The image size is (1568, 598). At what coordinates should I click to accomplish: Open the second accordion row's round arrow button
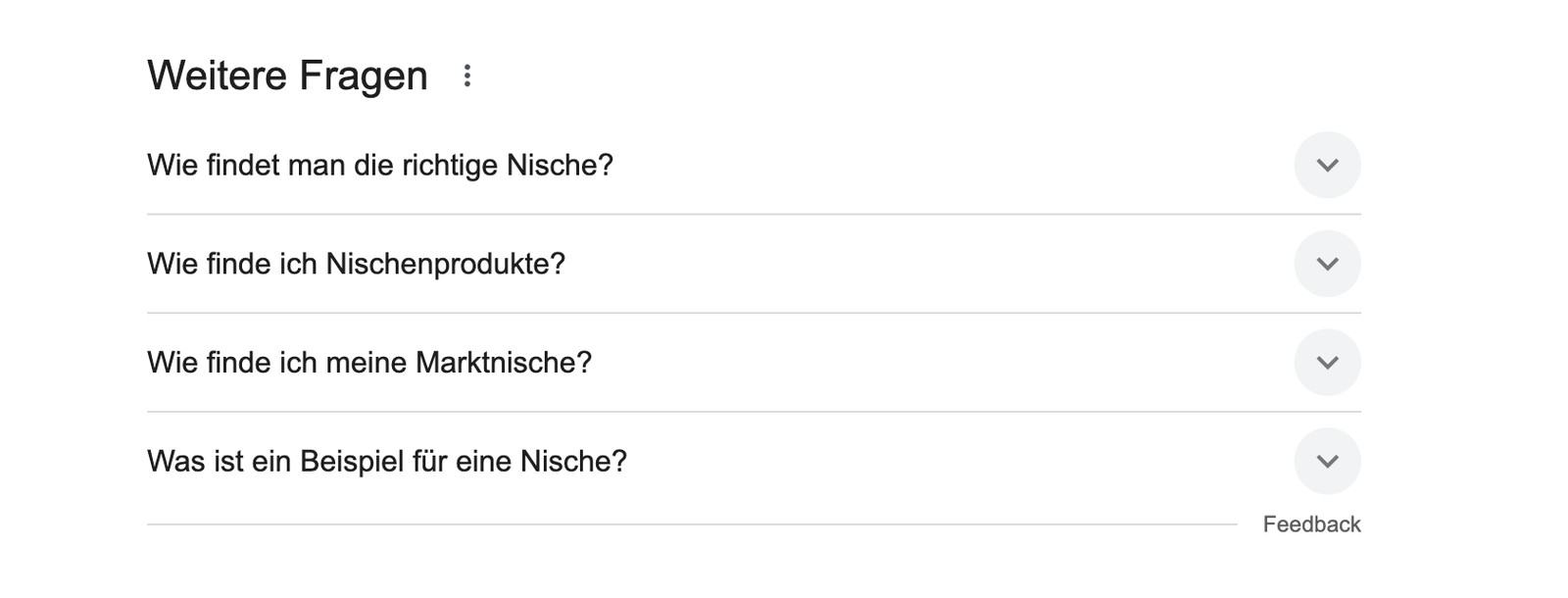tap(1327, 264)
